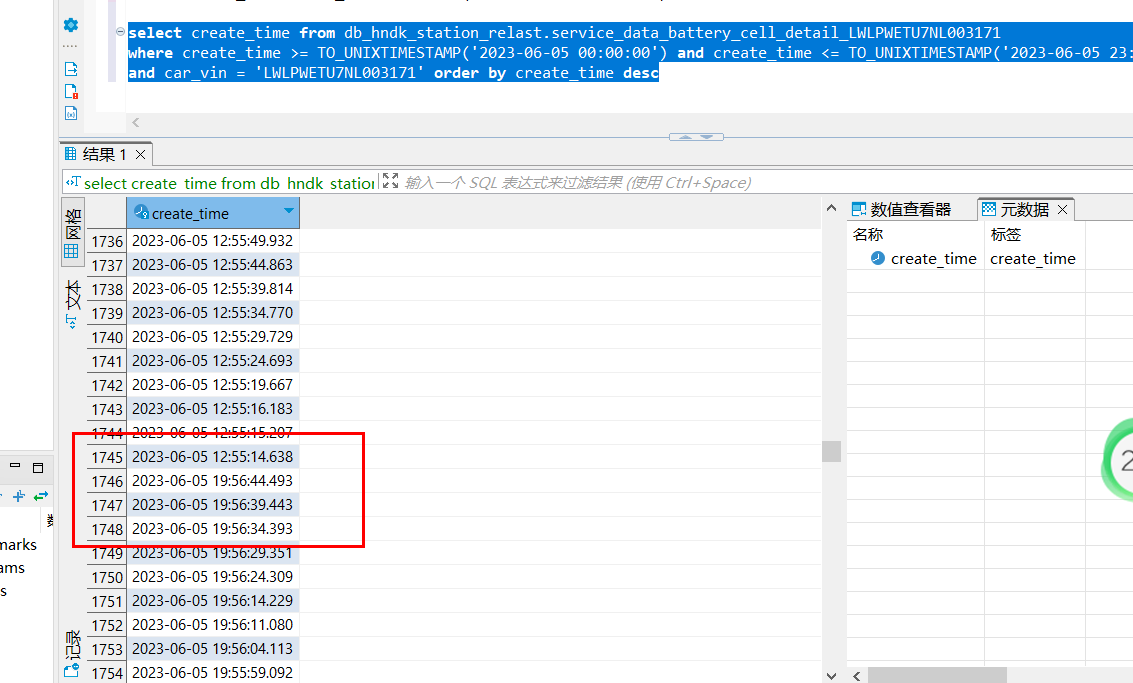Select the 元数据 tab
Screen dimensions: 1133x683
[1023, 209]
